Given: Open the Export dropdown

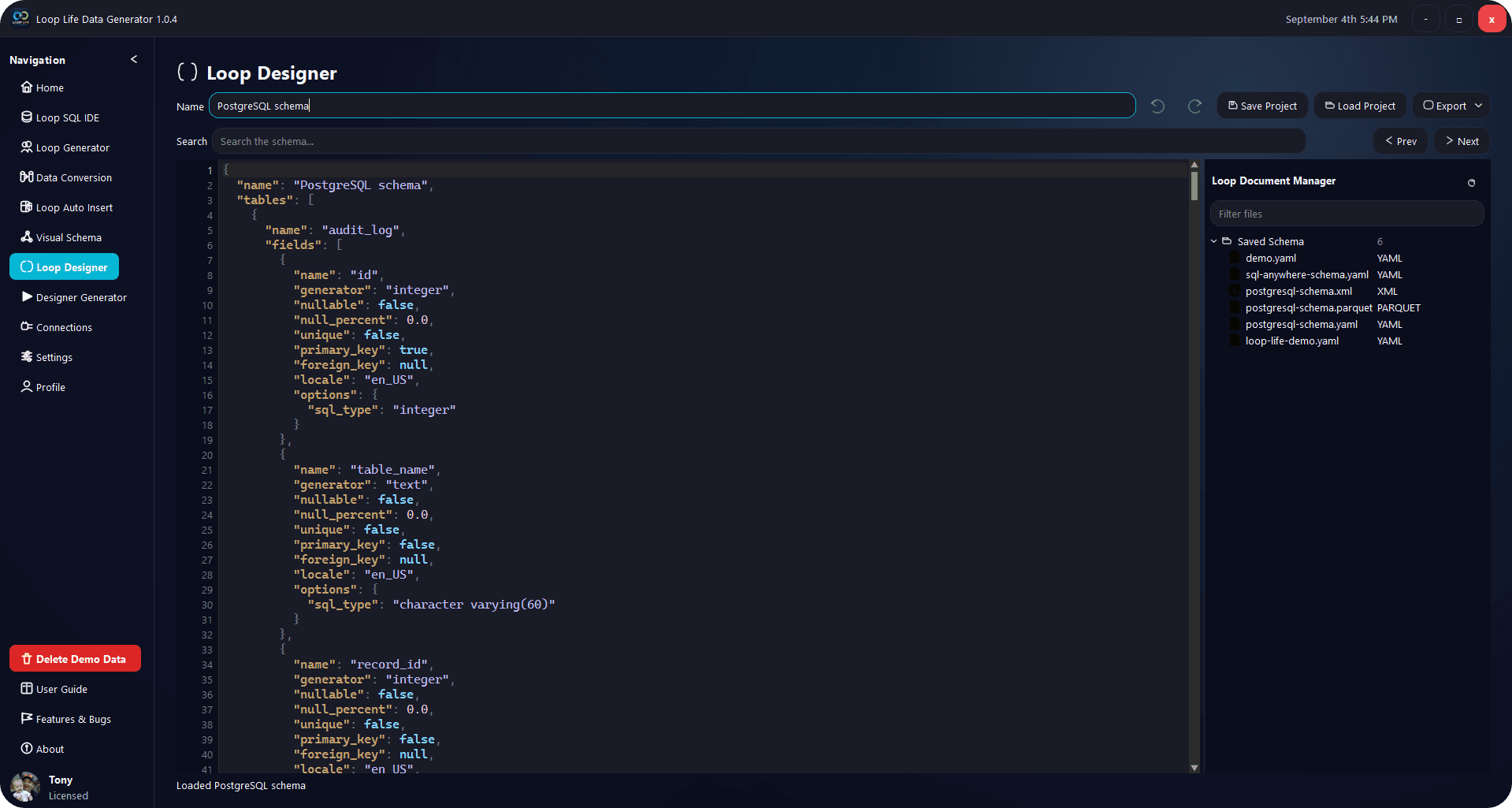Looking at the screenshot, I should tap(1451, 106).
